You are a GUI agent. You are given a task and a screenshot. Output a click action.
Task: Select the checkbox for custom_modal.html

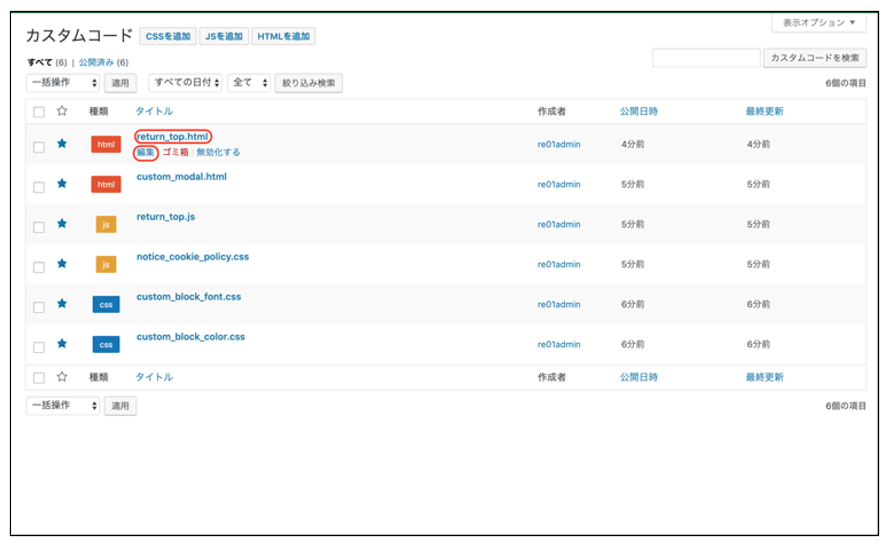point(39,187)
